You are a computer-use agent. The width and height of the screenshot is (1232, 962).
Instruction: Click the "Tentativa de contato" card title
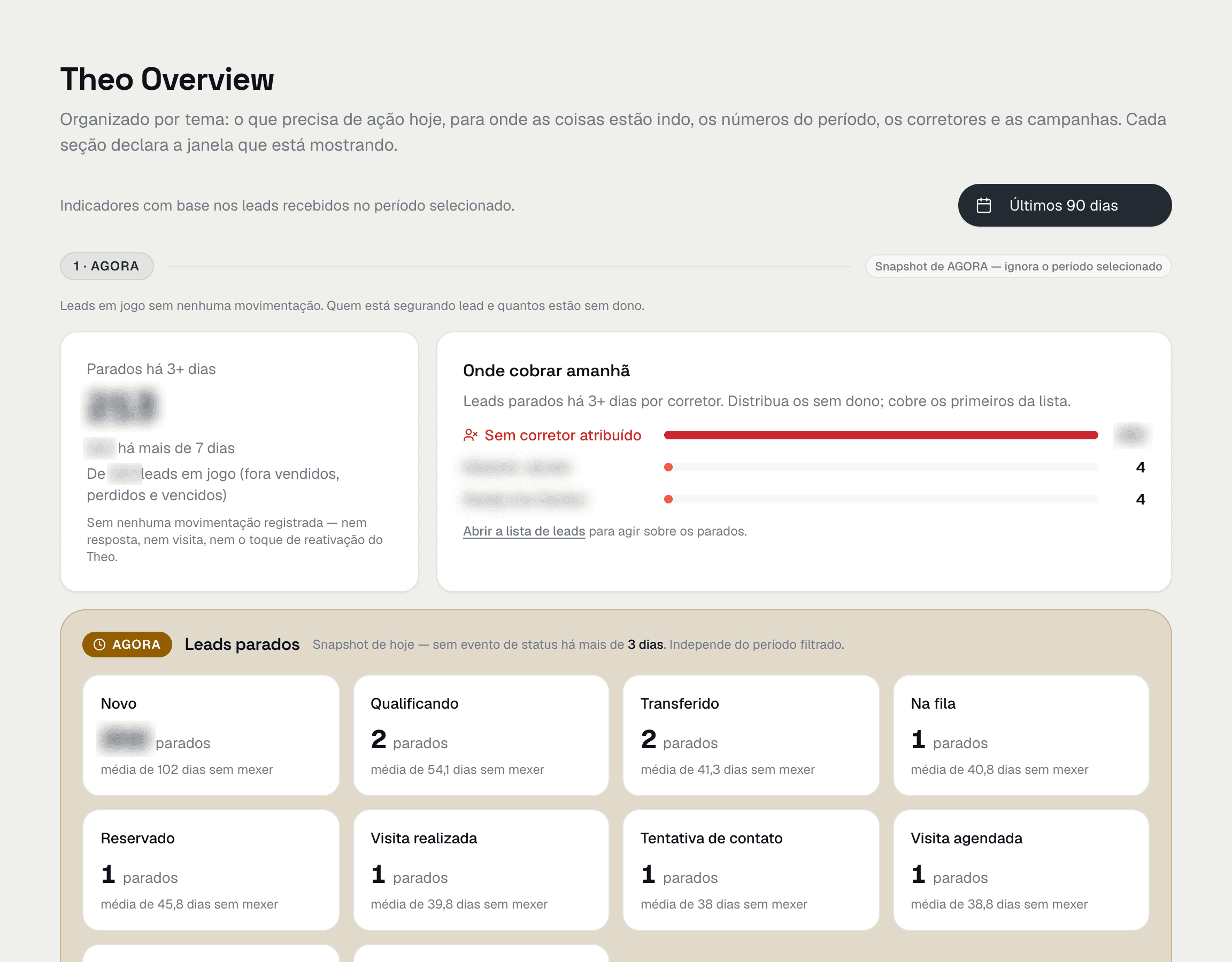tap(711, 839)
